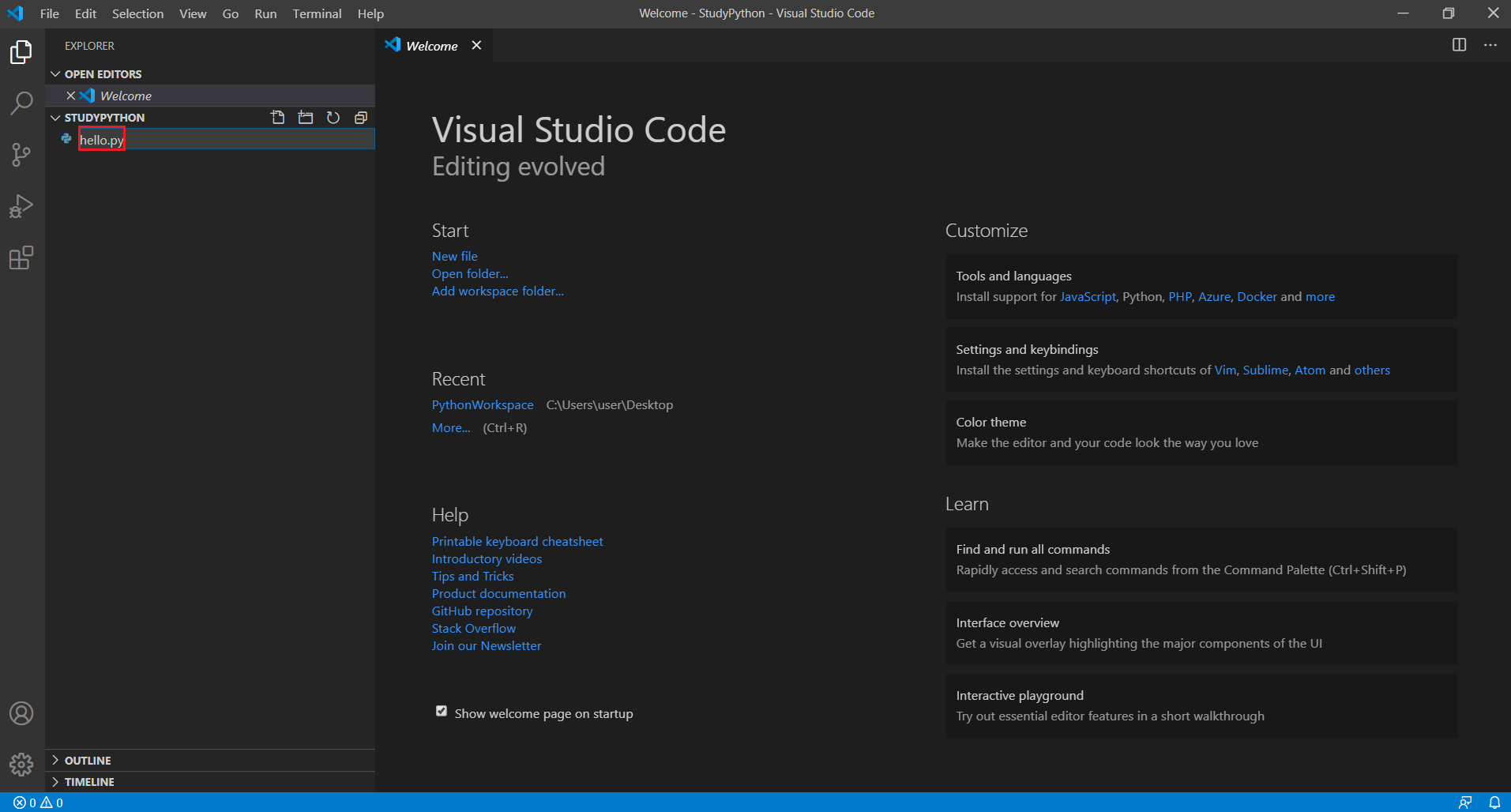This screenshot has height=812, width=1511.
Task: Open the File menu
Action: coord(50,13)
